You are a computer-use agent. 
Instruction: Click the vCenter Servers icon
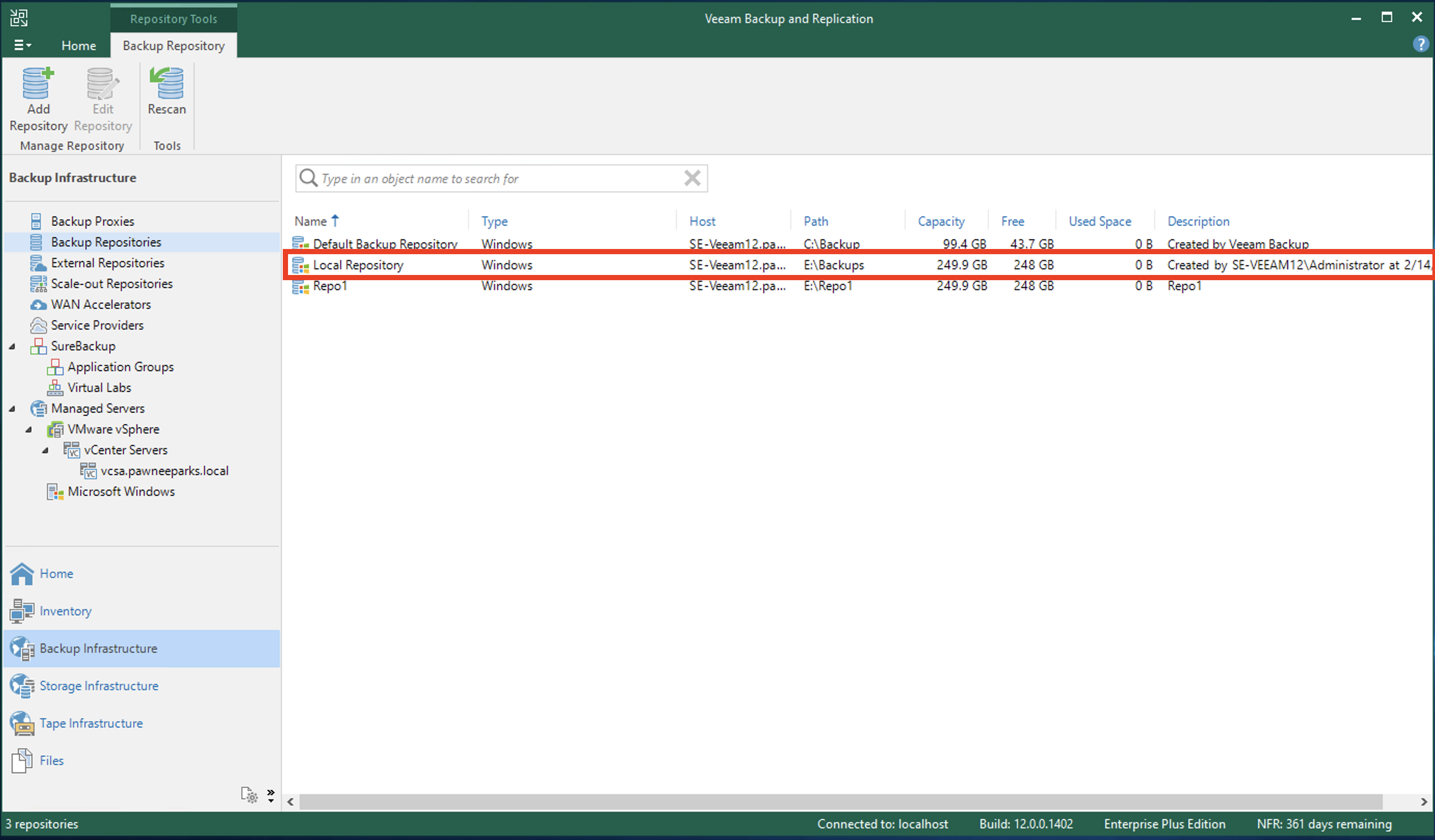point(71,450)
